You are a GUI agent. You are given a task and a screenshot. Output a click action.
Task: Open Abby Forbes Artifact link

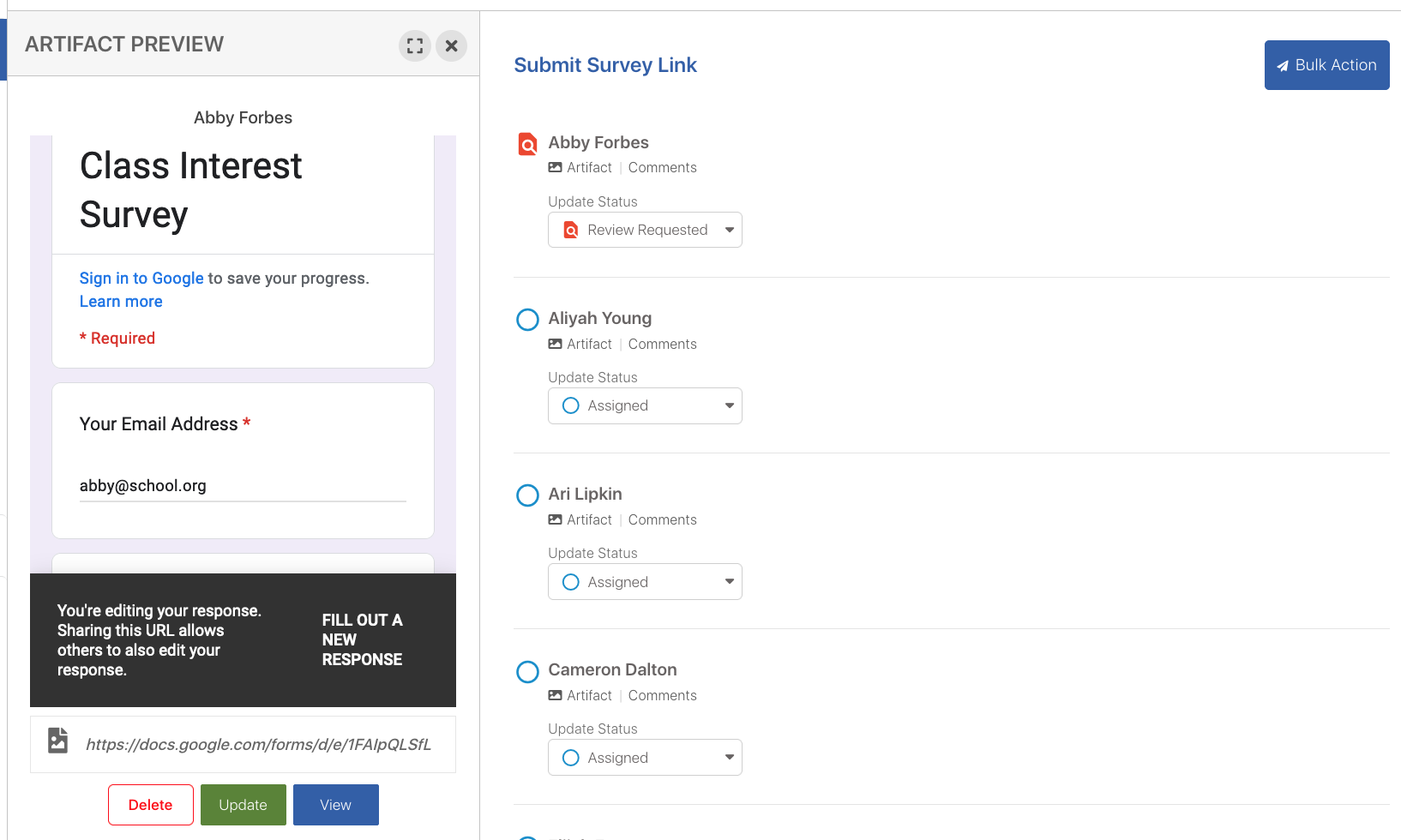tap(589, 167)
